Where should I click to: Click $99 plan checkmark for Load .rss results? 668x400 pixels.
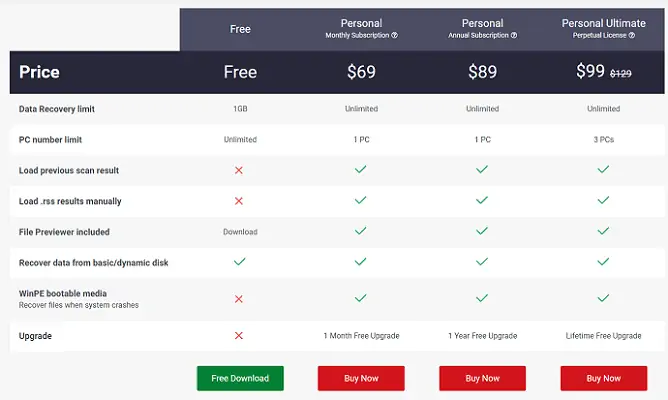coord(603,200)
